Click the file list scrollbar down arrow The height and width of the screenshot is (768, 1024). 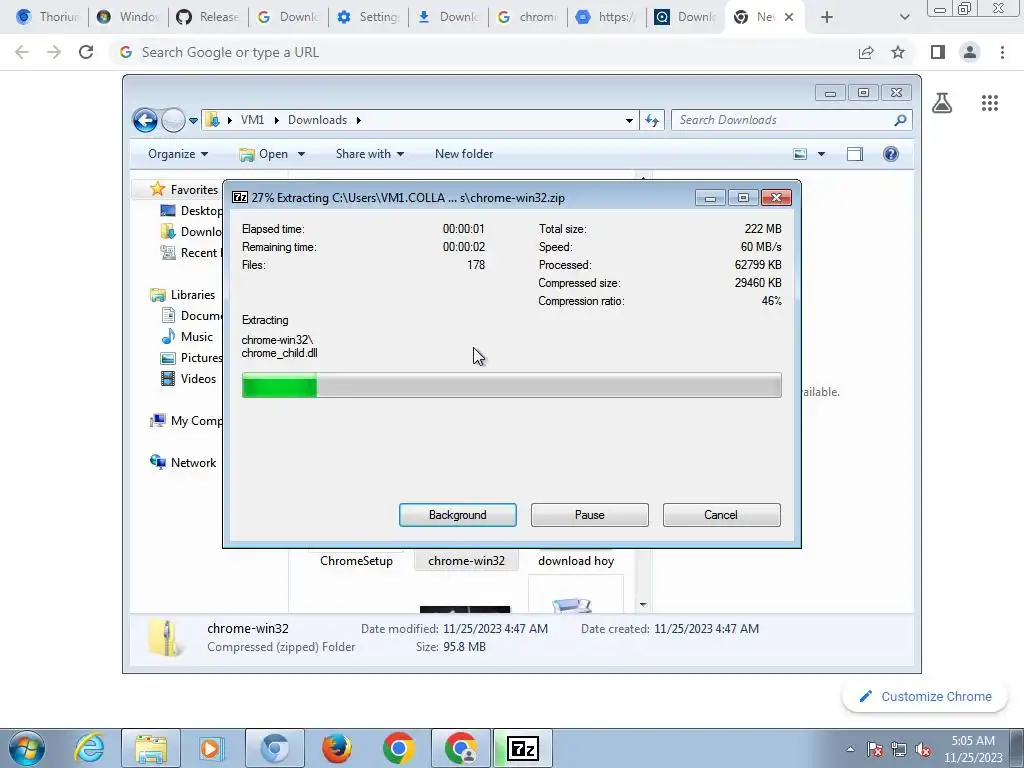tap(643, 605)
